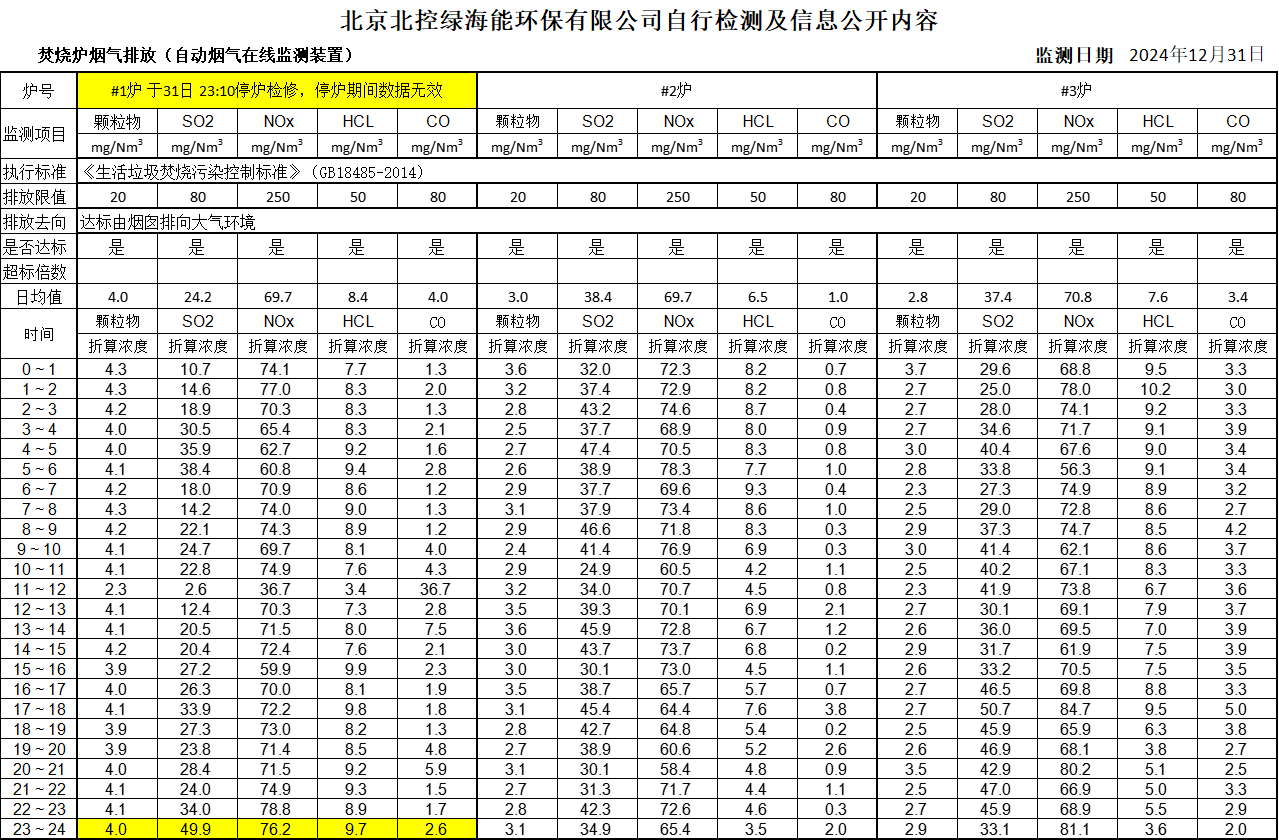Select the 日均值 row label
This screenshot has height=840, width=1279.
[39, 297]
